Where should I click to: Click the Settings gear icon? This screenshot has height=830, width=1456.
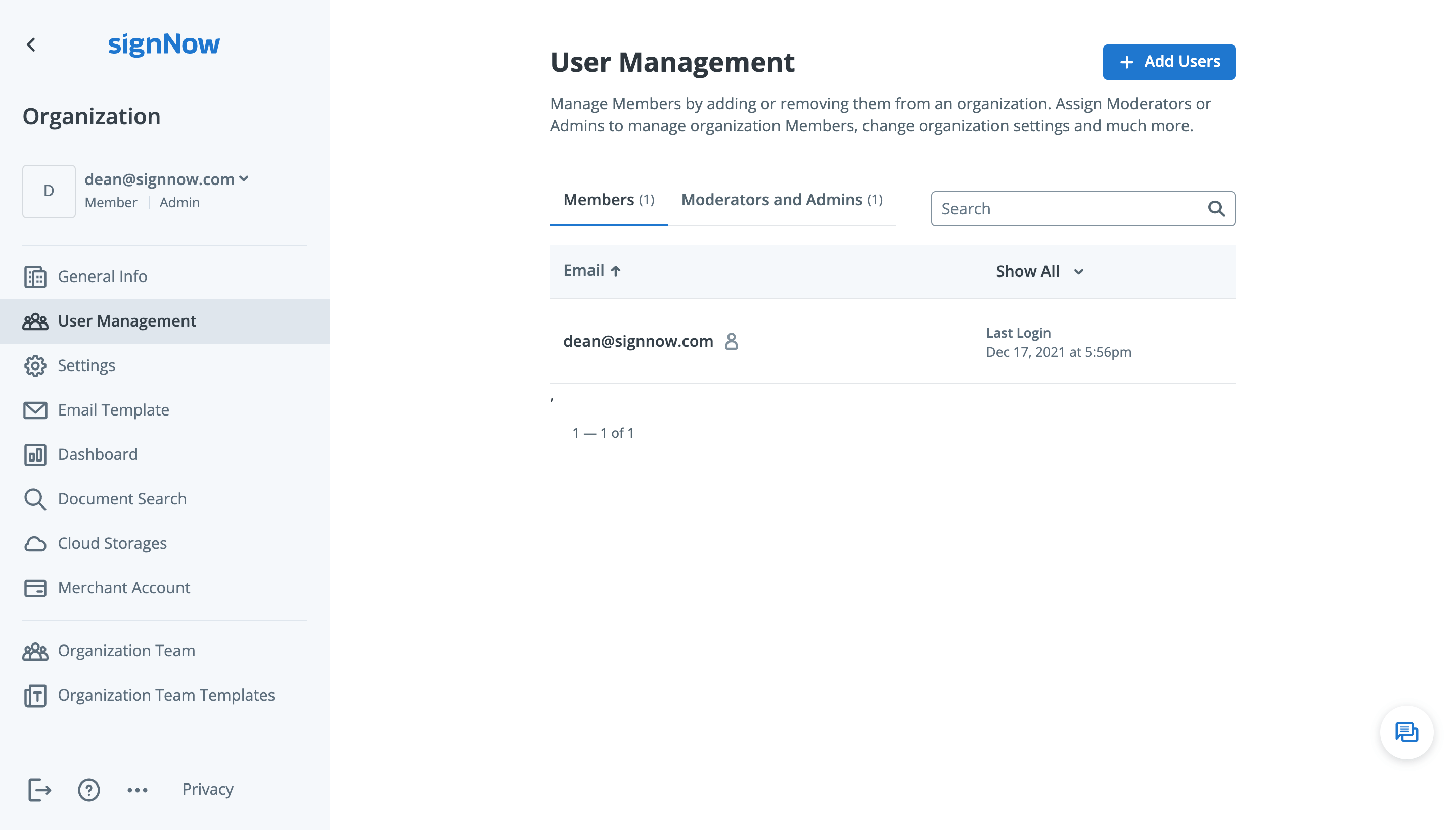pyautogui.click(x=35, y=366)
